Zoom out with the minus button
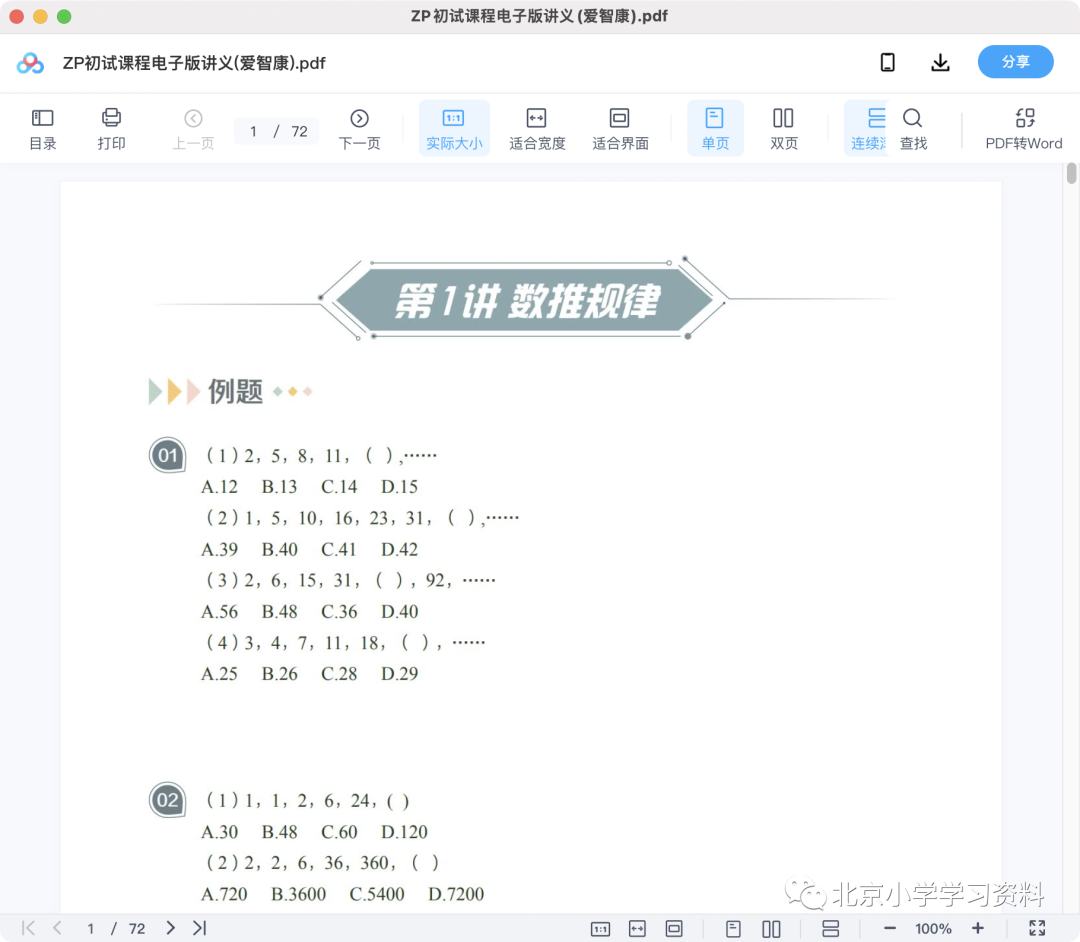This screenshot has height=942, width=1080. [890, 929]
